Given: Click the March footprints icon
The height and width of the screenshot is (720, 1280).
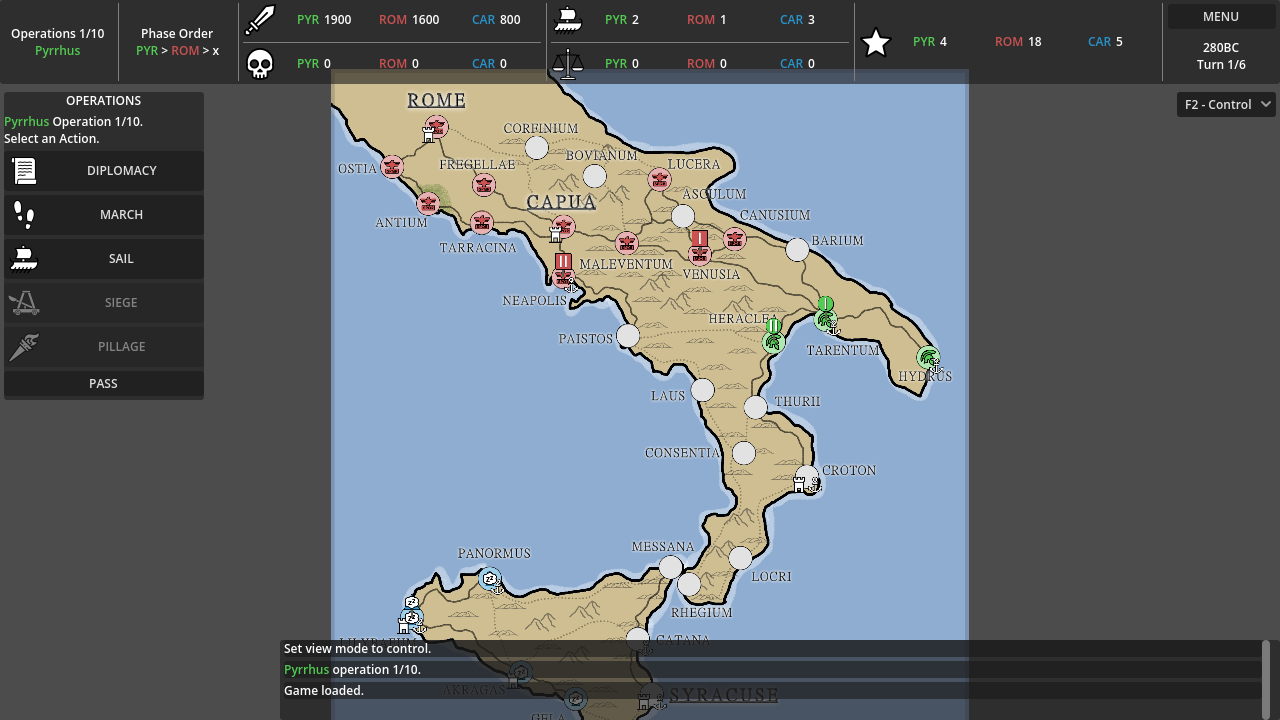Looking at the screenshot, I should [x=24, y=215].
